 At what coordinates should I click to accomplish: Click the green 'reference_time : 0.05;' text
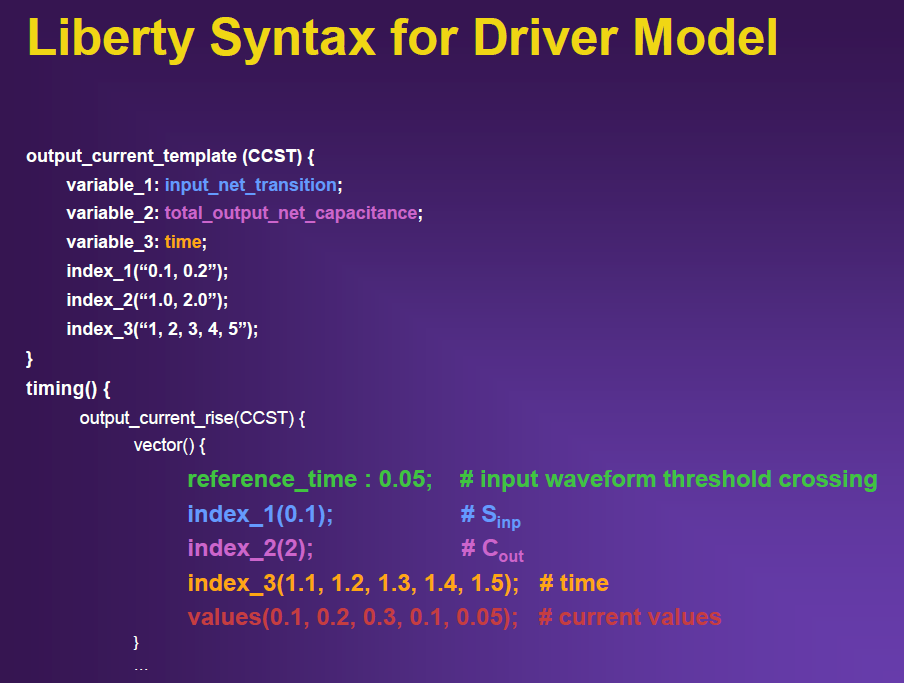point(309,480)
